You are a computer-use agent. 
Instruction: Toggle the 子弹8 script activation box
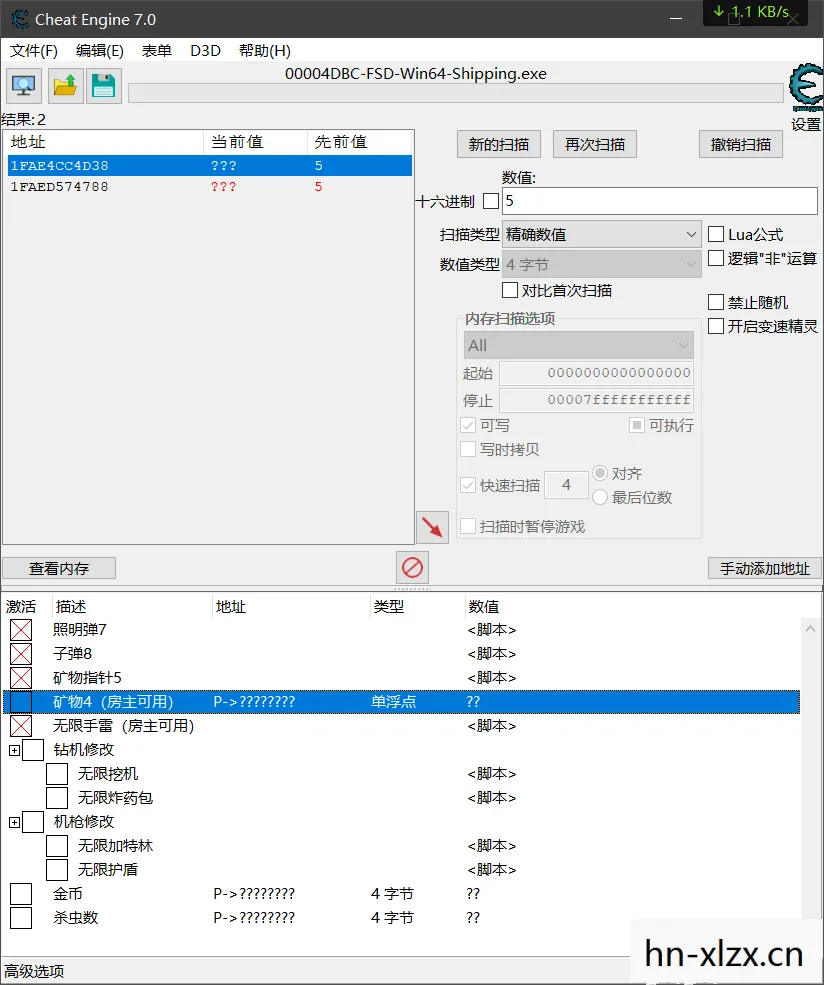(x=21, y=654)
